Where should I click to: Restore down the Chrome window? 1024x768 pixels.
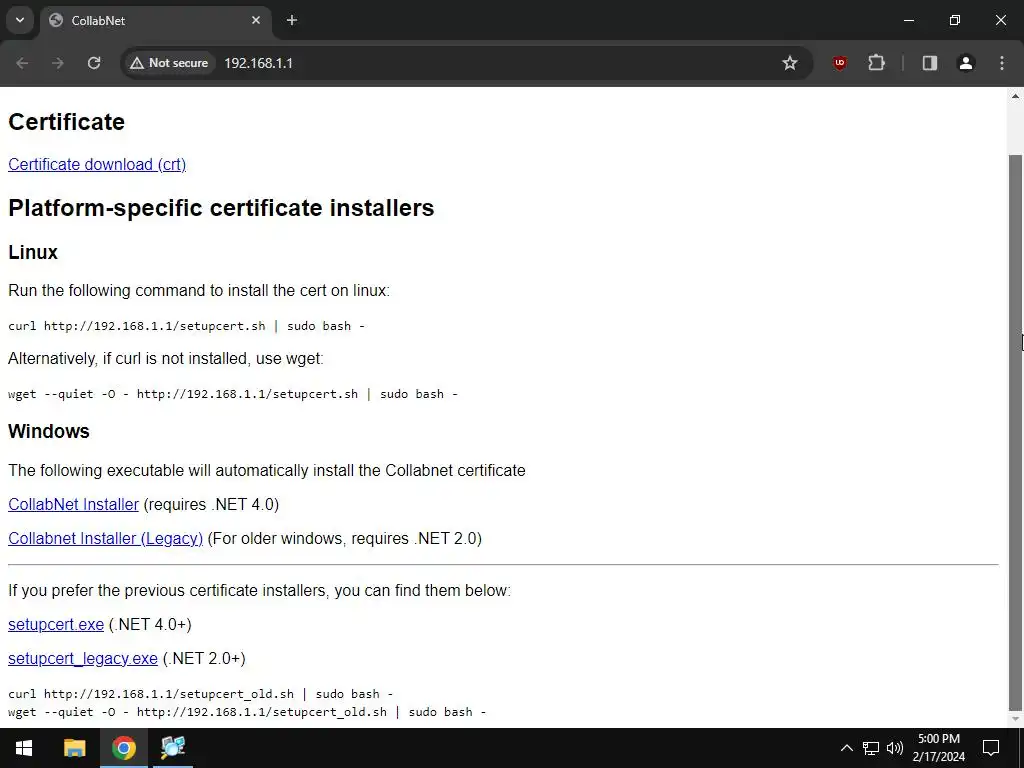pos(955,20)
